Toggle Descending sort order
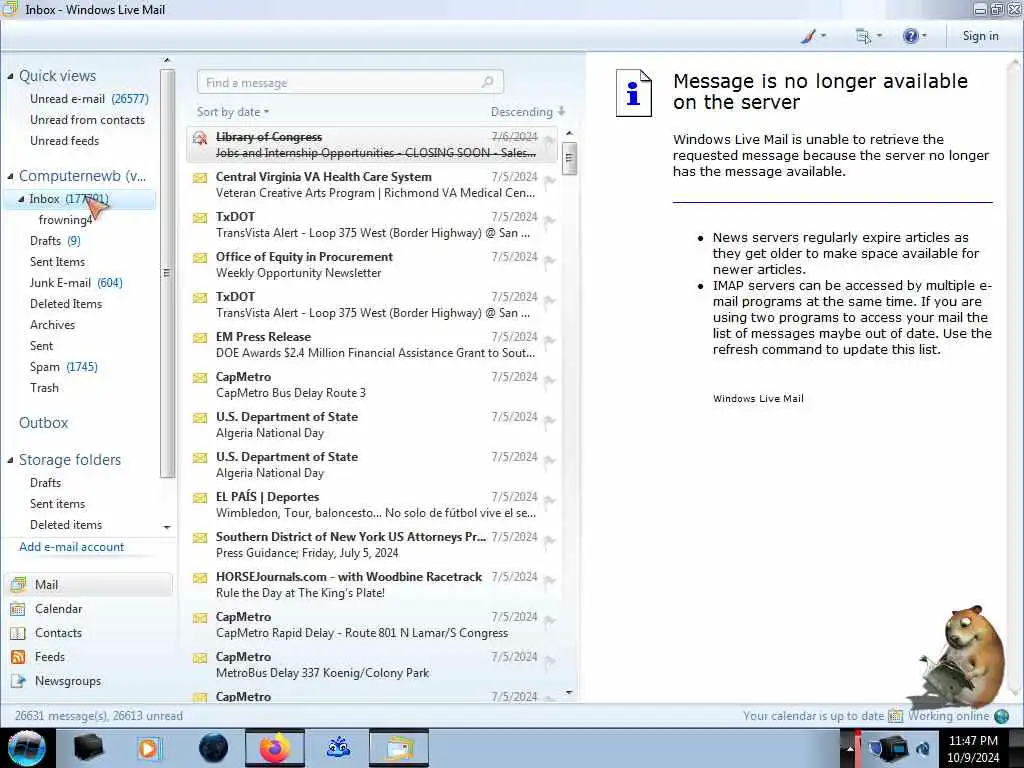Image resolution: width=1024 pixels, height=768 pixels. coord(528,112)
